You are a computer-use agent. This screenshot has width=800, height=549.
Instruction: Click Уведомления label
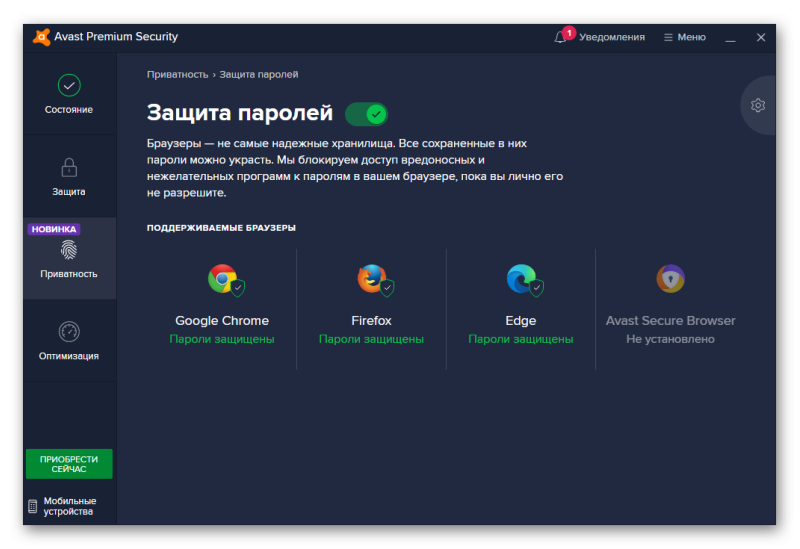pyautogui.click(x=612, y=37)
